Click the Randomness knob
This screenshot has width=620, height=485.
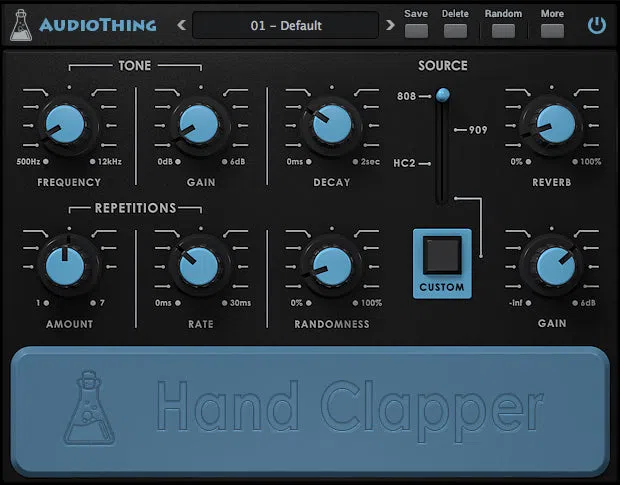pos(332,266)
